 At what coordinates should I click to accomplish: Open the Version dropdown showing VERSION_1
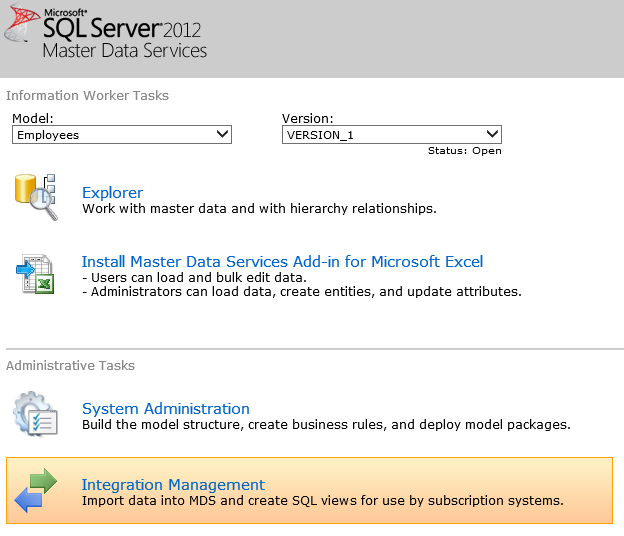click(392, 135)
